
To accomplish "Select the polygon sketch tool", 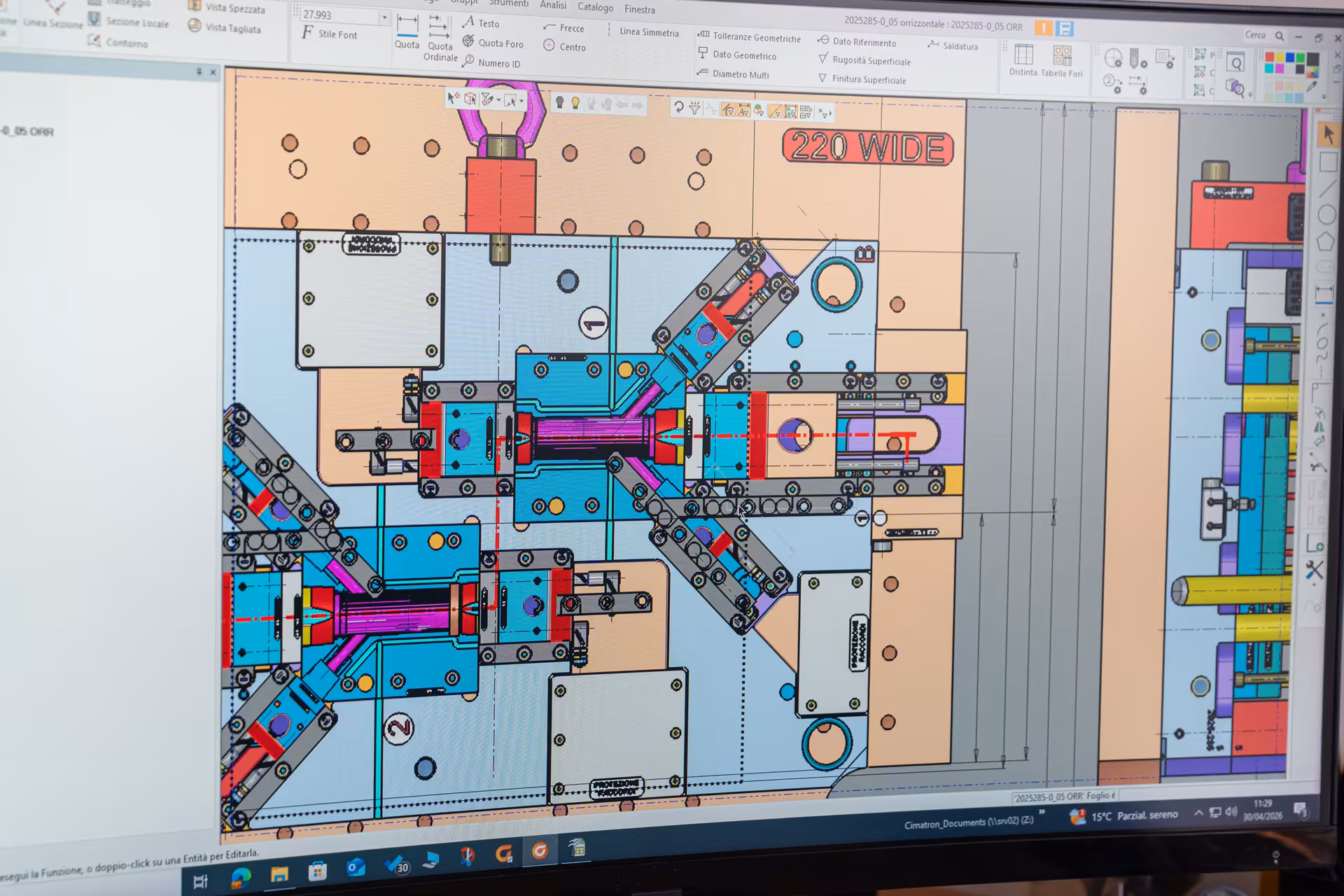I will (1326, 241).
